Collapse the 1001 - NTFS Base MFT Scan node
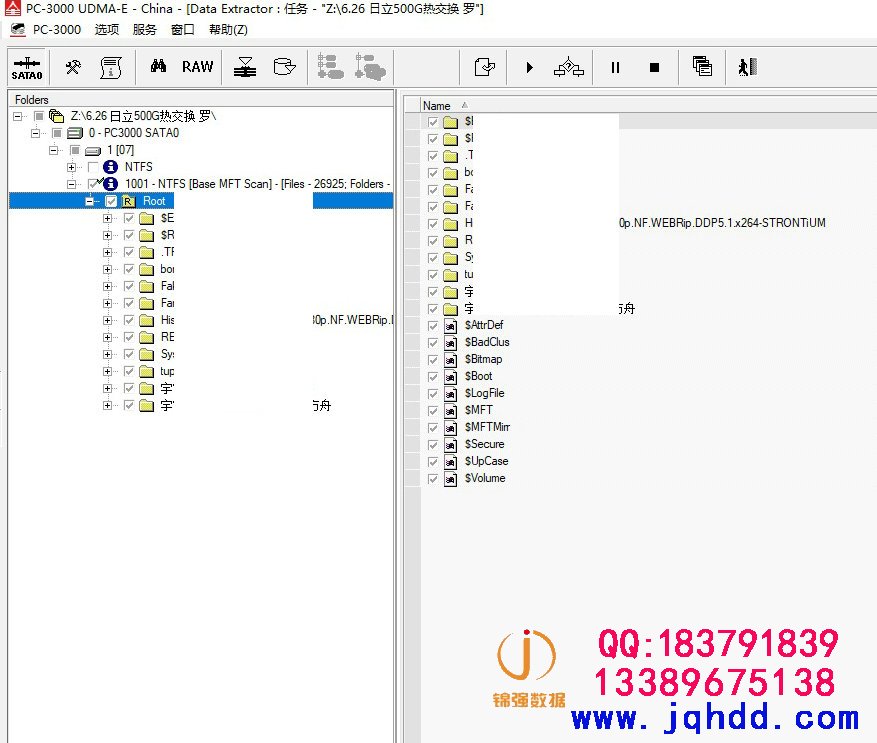The width and height of the screenshot is (877, 743). (x=72, y=184)
